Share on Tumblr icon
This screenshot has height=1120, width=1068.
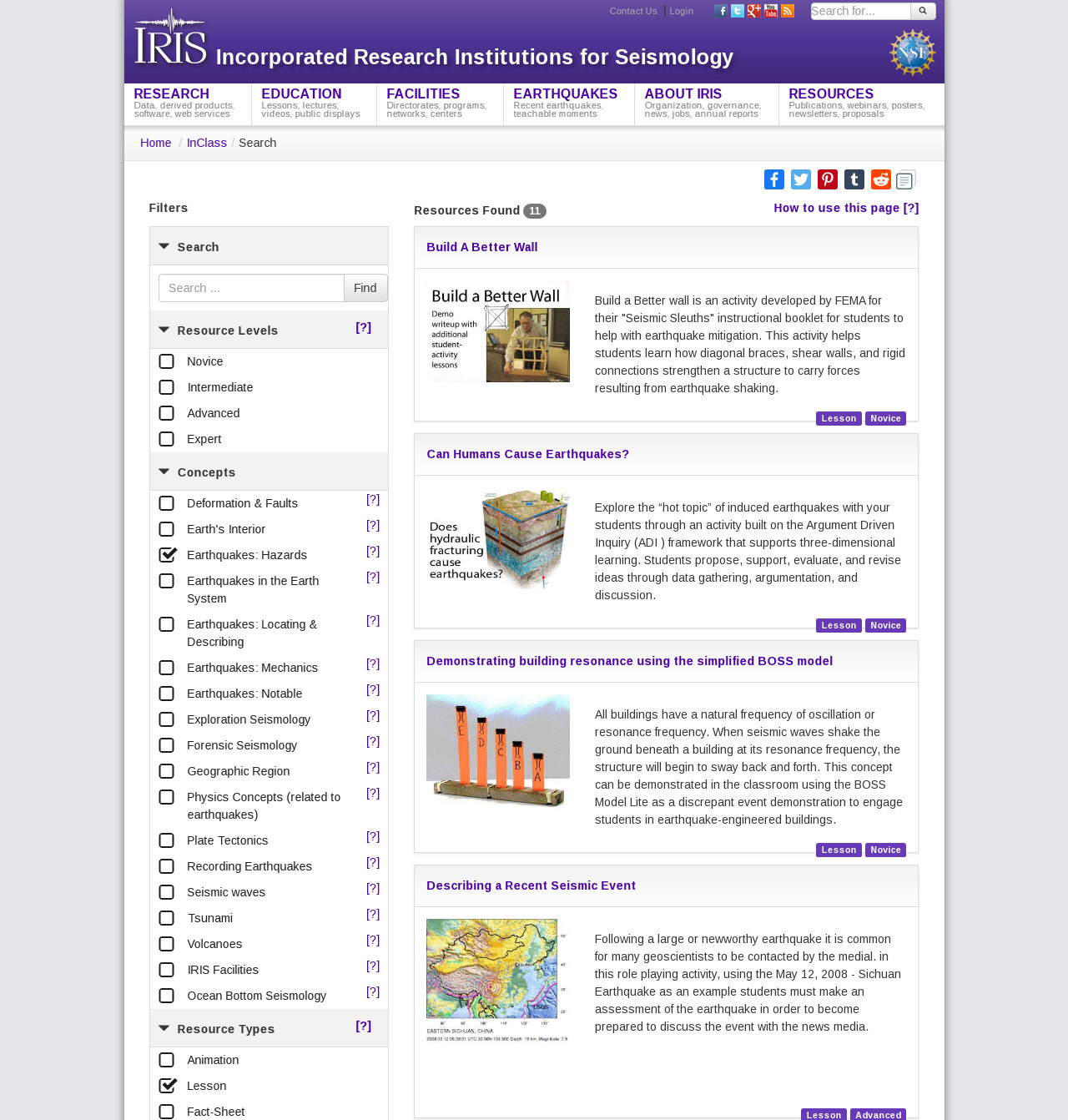[854, 179]
